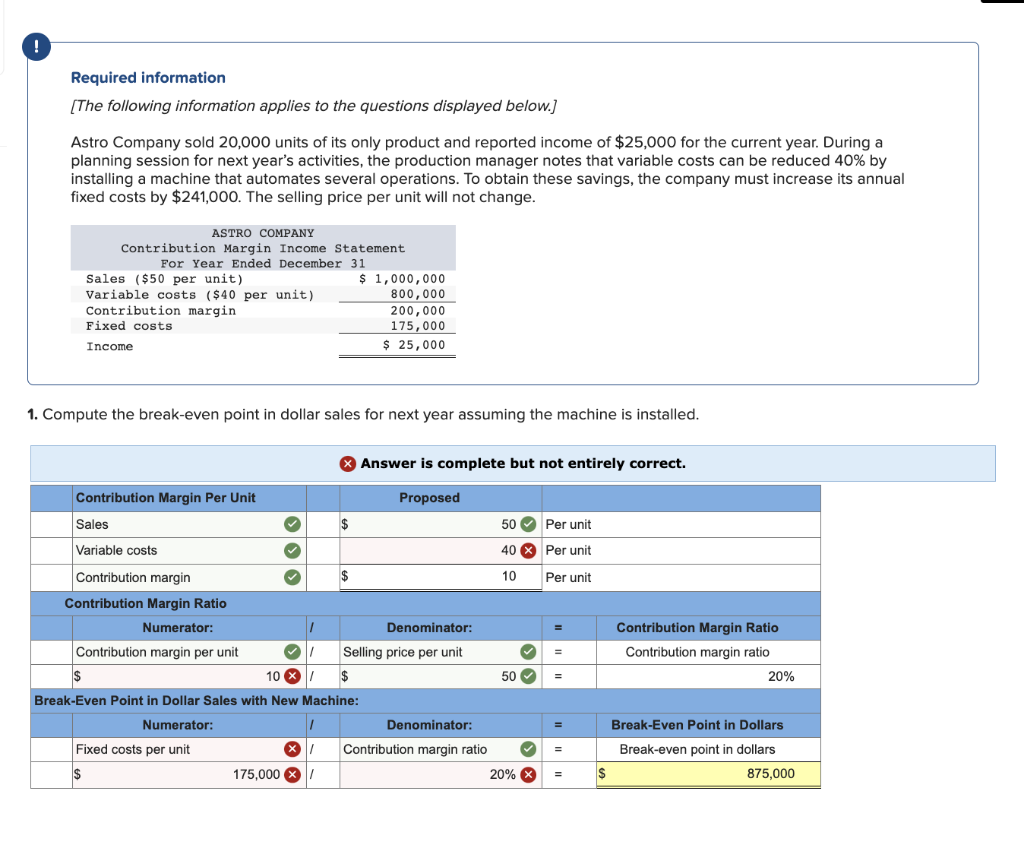Image resolution: width=1024 pixels, height=848 pixels.
Task: Click green check icon beside Variable costs label
Action: click(293, 551)
